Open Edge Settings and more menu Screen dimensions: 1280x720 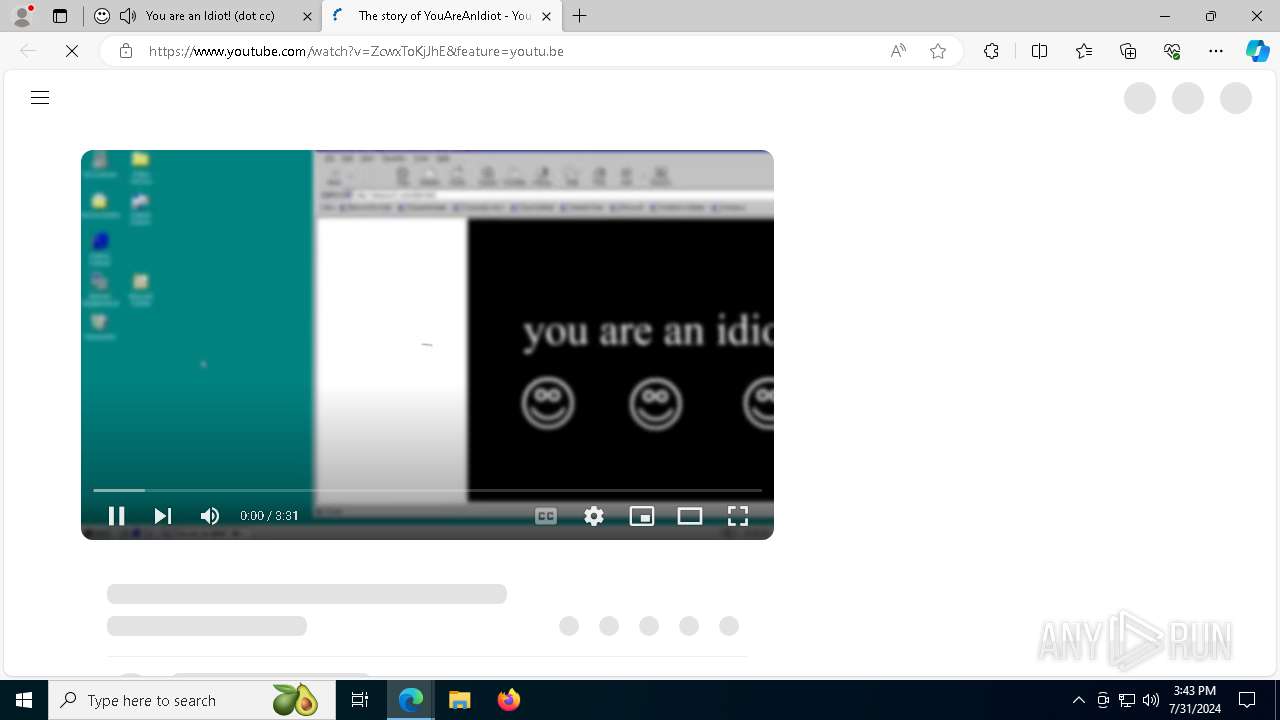[x=1216, y=51]
